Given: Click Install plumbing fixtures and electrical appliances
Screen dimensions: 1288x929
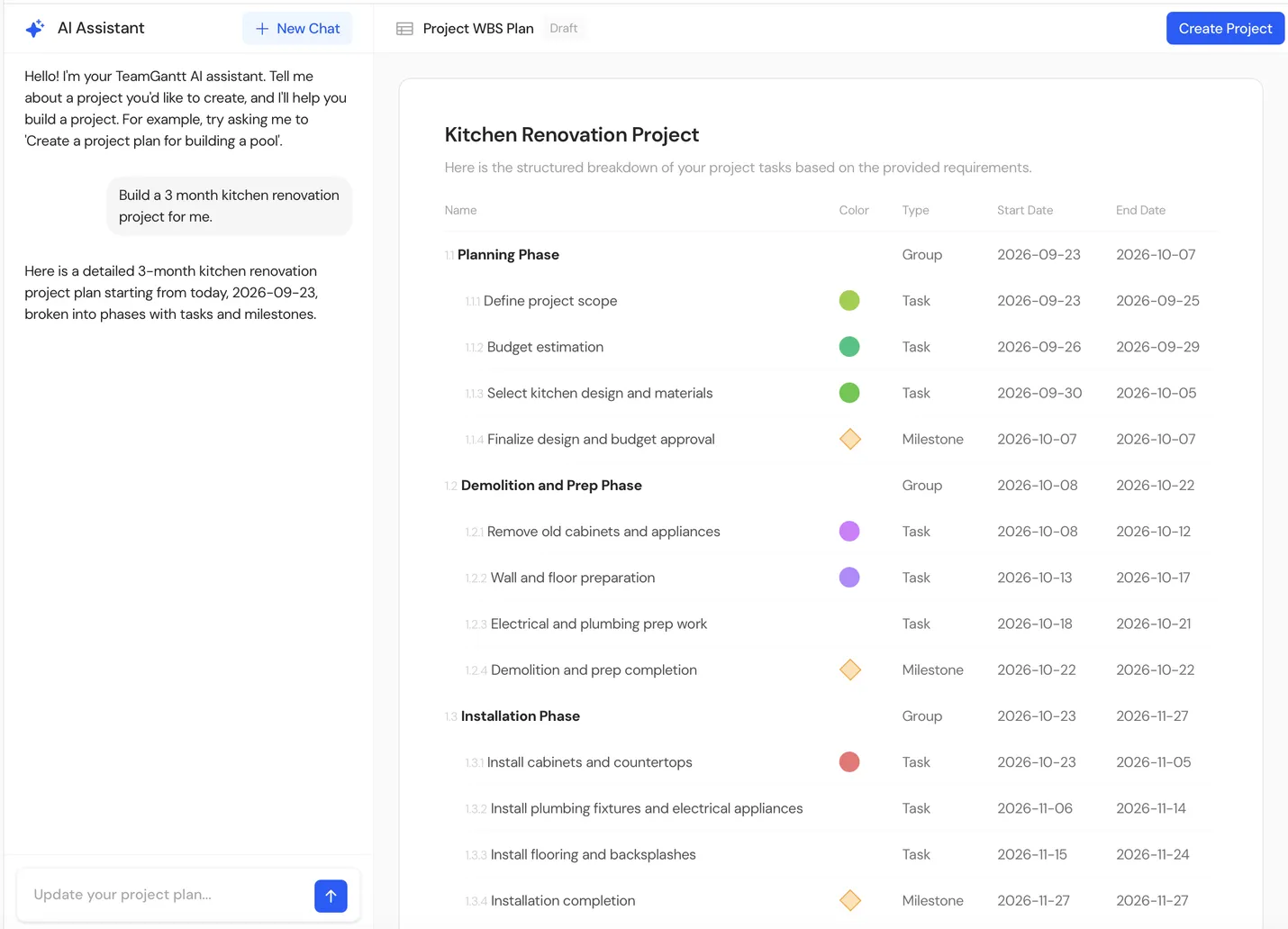Looking at the screenshot, I should 647,808.
